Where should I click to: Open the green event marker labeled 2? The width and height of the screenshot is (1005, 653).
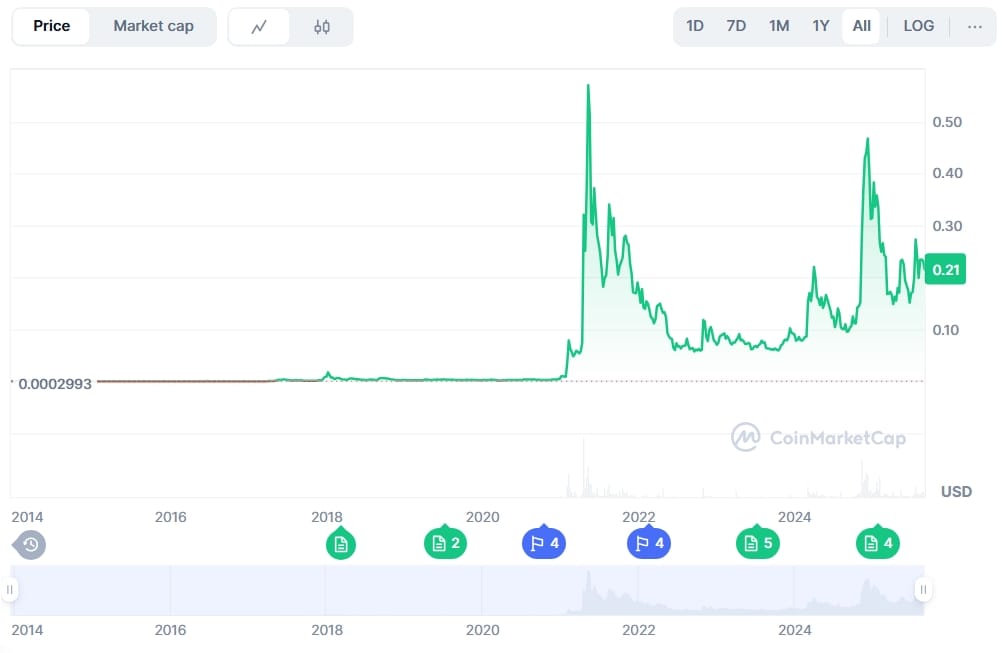444,544
